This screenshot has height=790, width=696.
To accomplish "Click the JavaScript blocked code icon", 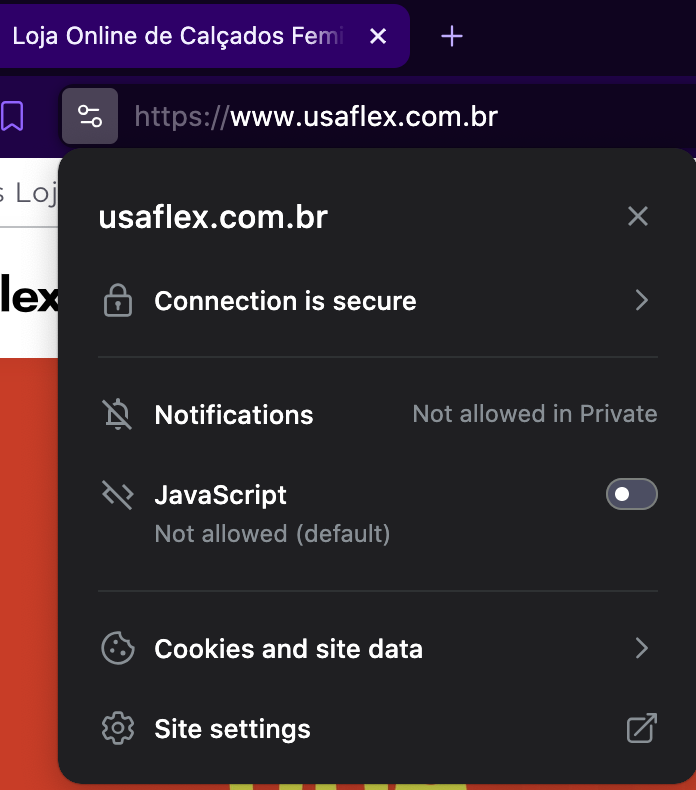I will point(118,495).
